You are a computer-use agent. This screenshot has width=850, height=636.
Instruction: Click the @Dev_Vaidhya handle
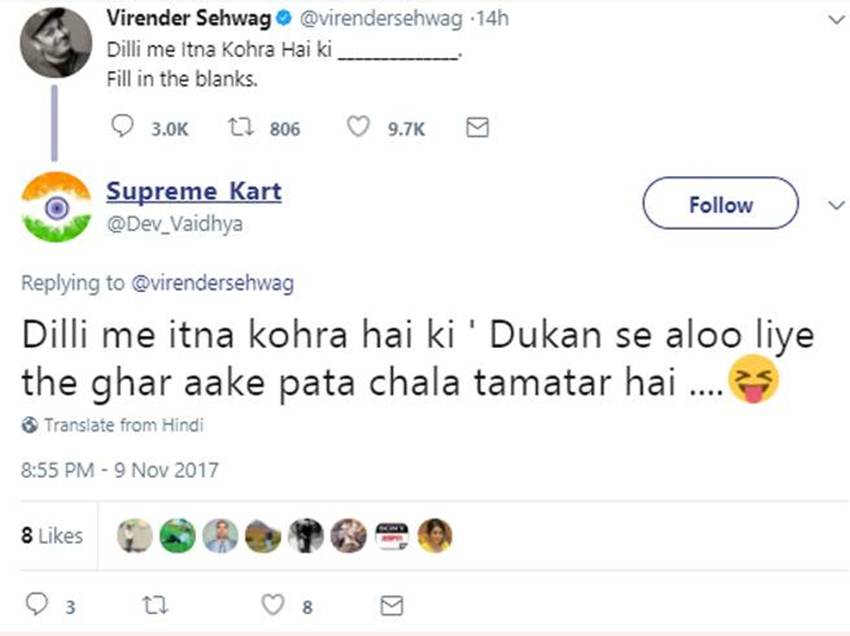(175, 224)
